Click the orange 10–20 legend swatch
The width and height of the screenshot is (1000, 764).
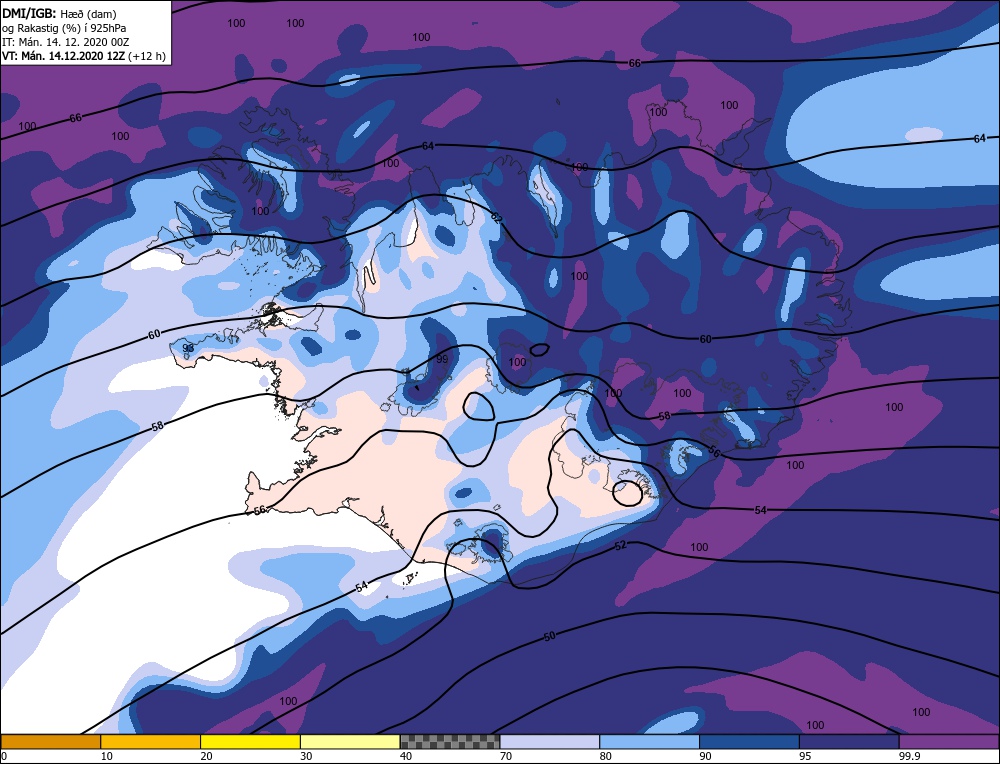pyautogui.click(x=151, y=741)
